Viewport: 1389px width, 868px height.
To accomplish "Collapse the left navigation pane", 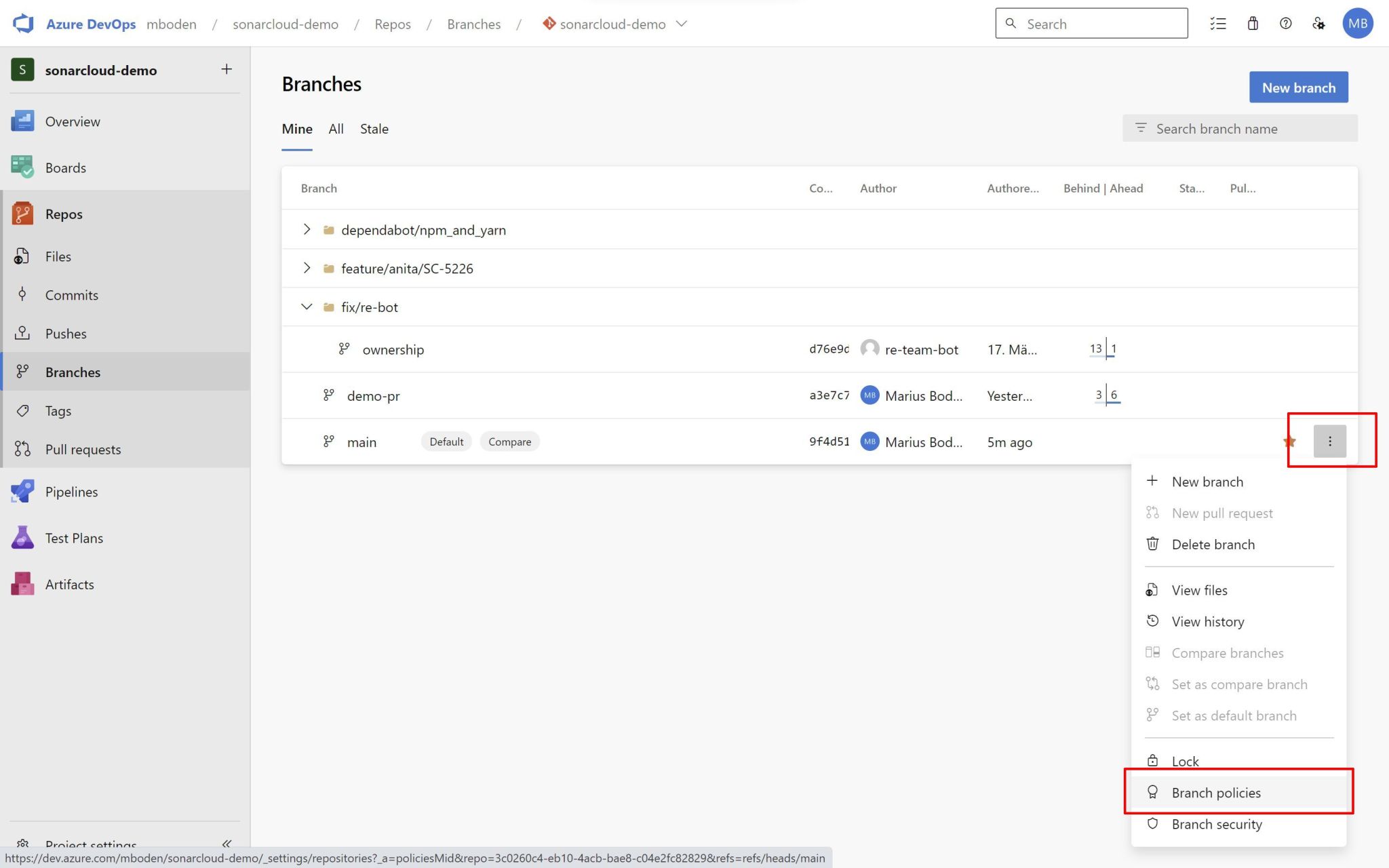I will (x=227, y=843).
